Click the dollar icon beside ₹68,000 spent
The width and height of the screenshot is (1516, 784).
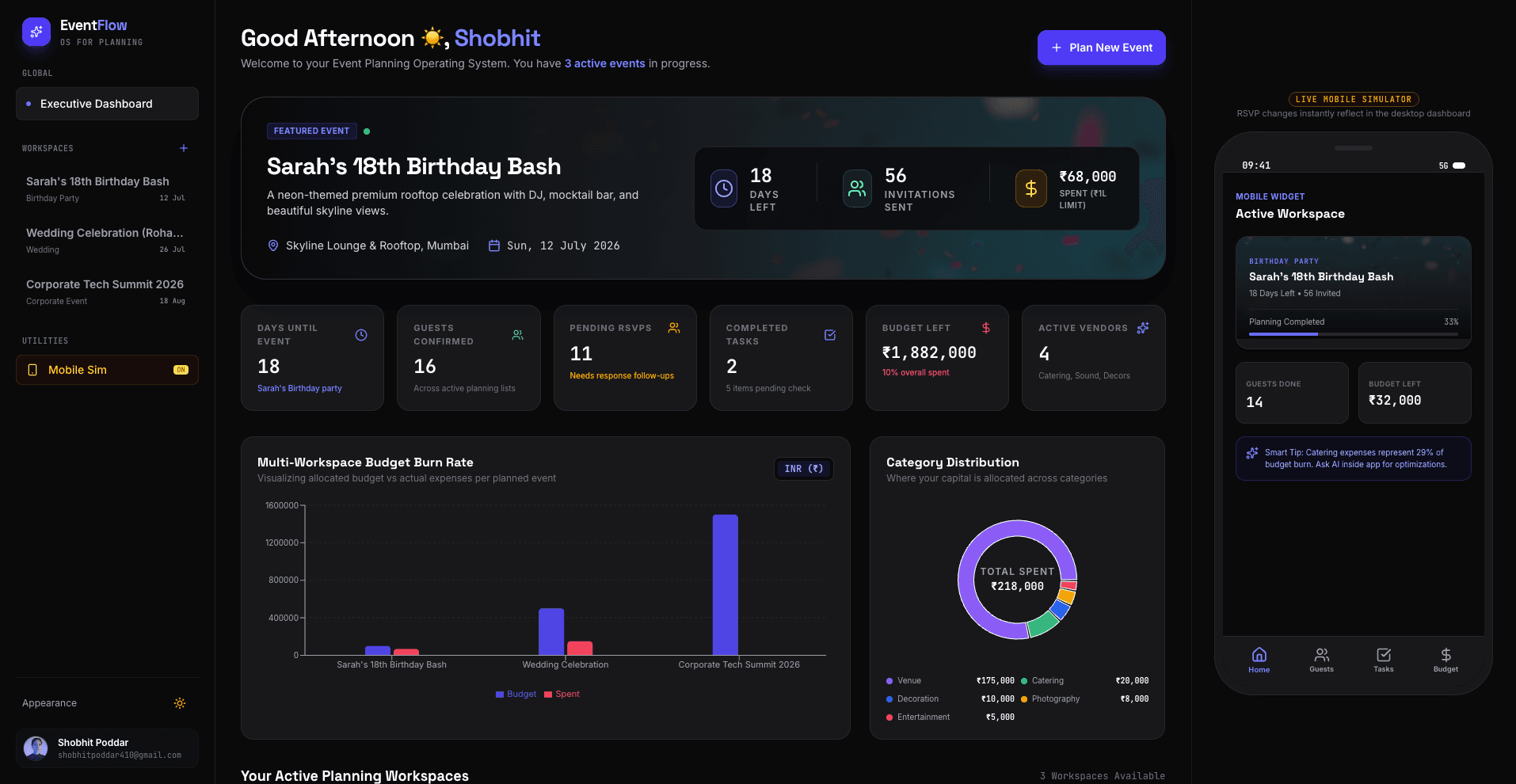coord(1031,188)
